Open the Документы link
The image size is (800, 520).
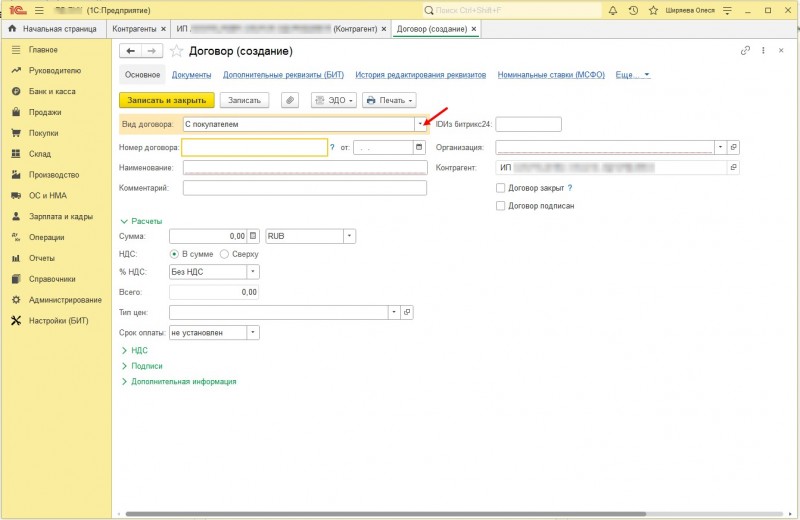click(x=191, y=75)
